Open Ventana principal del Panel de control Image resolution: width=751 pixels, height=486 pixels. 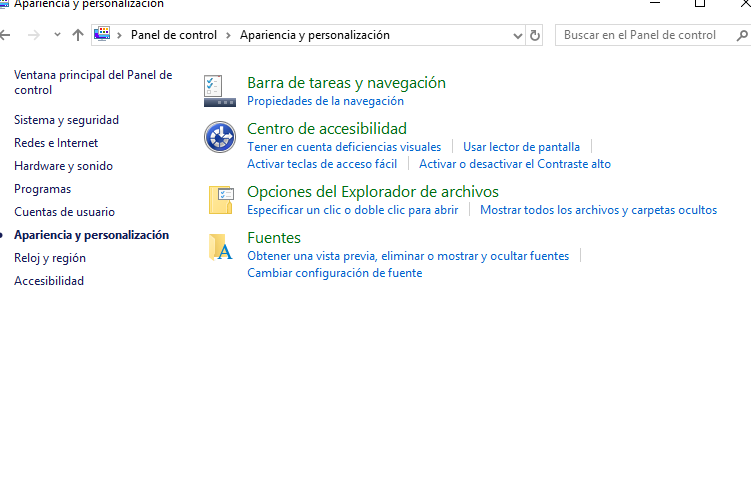pos(93,82)
